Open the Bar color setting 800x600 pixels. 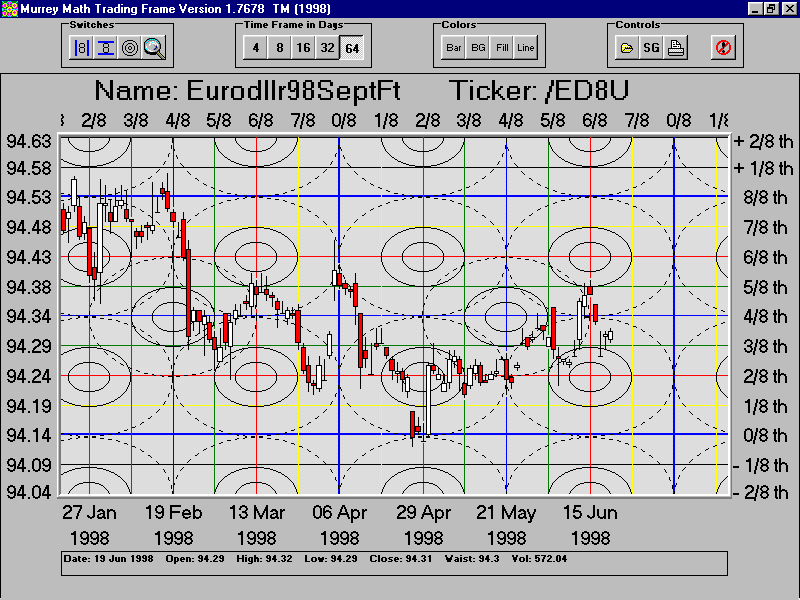[x=454, y=47]
